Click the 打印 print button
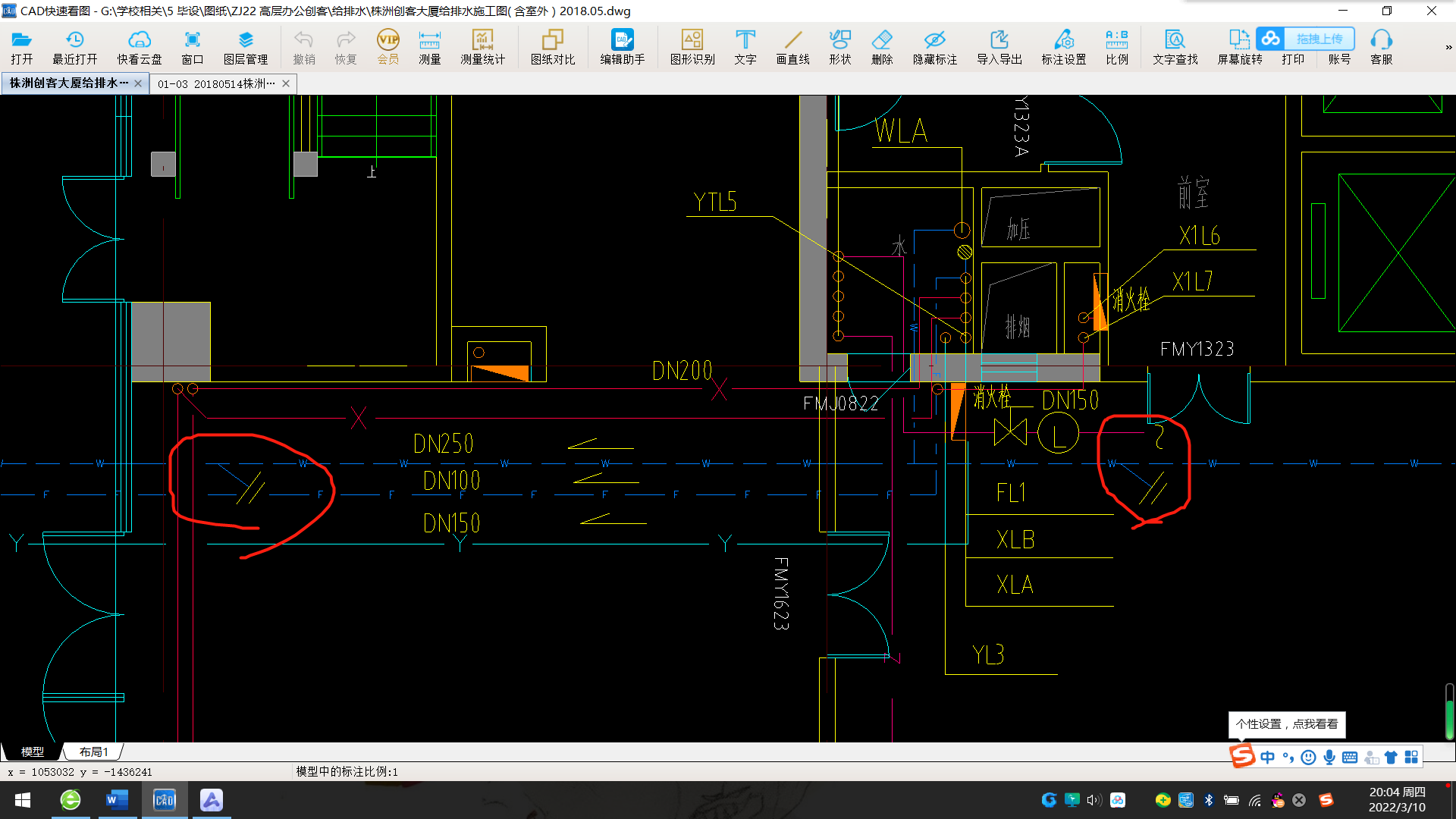Viewport: 1456px width, 819px height. click(1292, 59)
